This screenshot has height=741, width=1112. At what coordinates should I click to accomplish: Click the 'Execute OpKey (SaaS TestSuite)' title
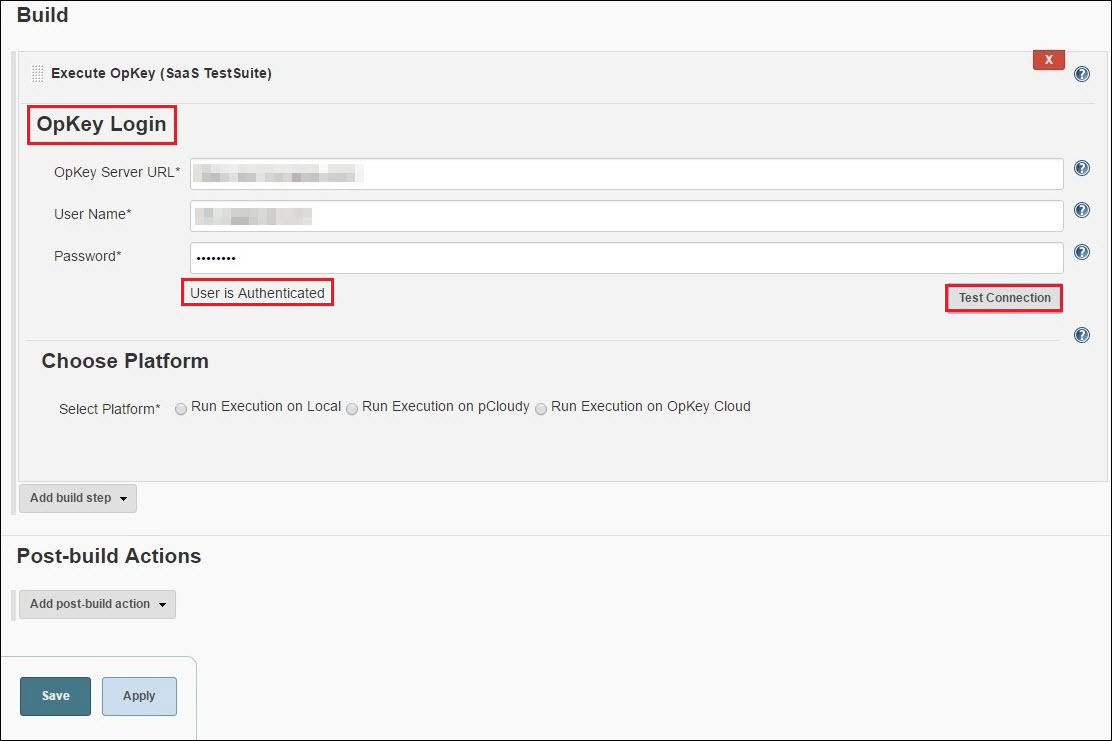point(161,73)
